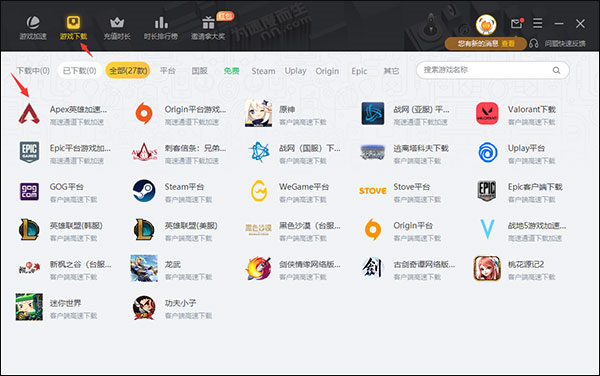Click the Origin平台 orange icon
This screenshot has height=376, width=600.
(373, 230)
